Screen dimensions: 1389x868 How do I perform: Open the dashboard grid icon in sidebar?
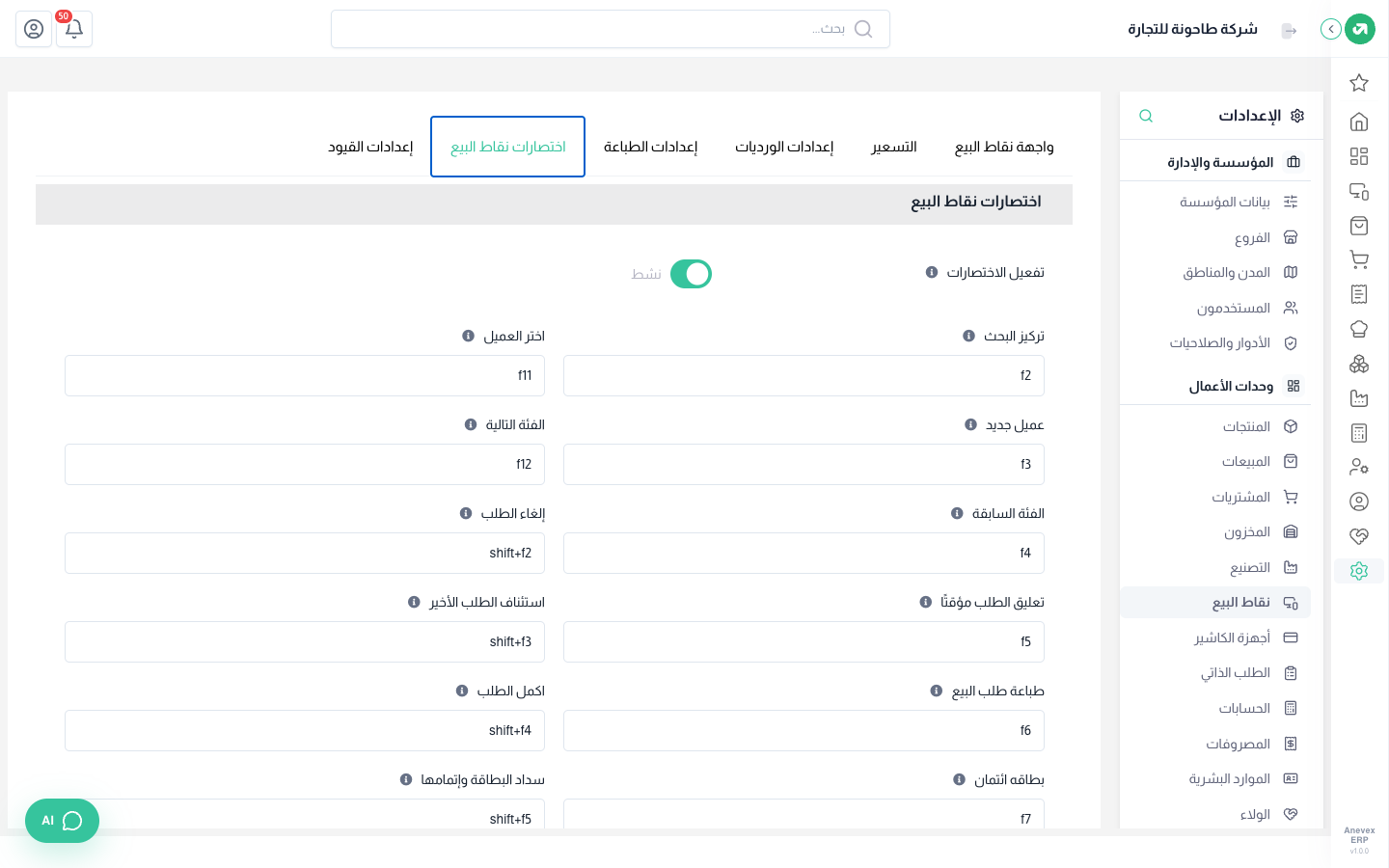[1359, 156]
